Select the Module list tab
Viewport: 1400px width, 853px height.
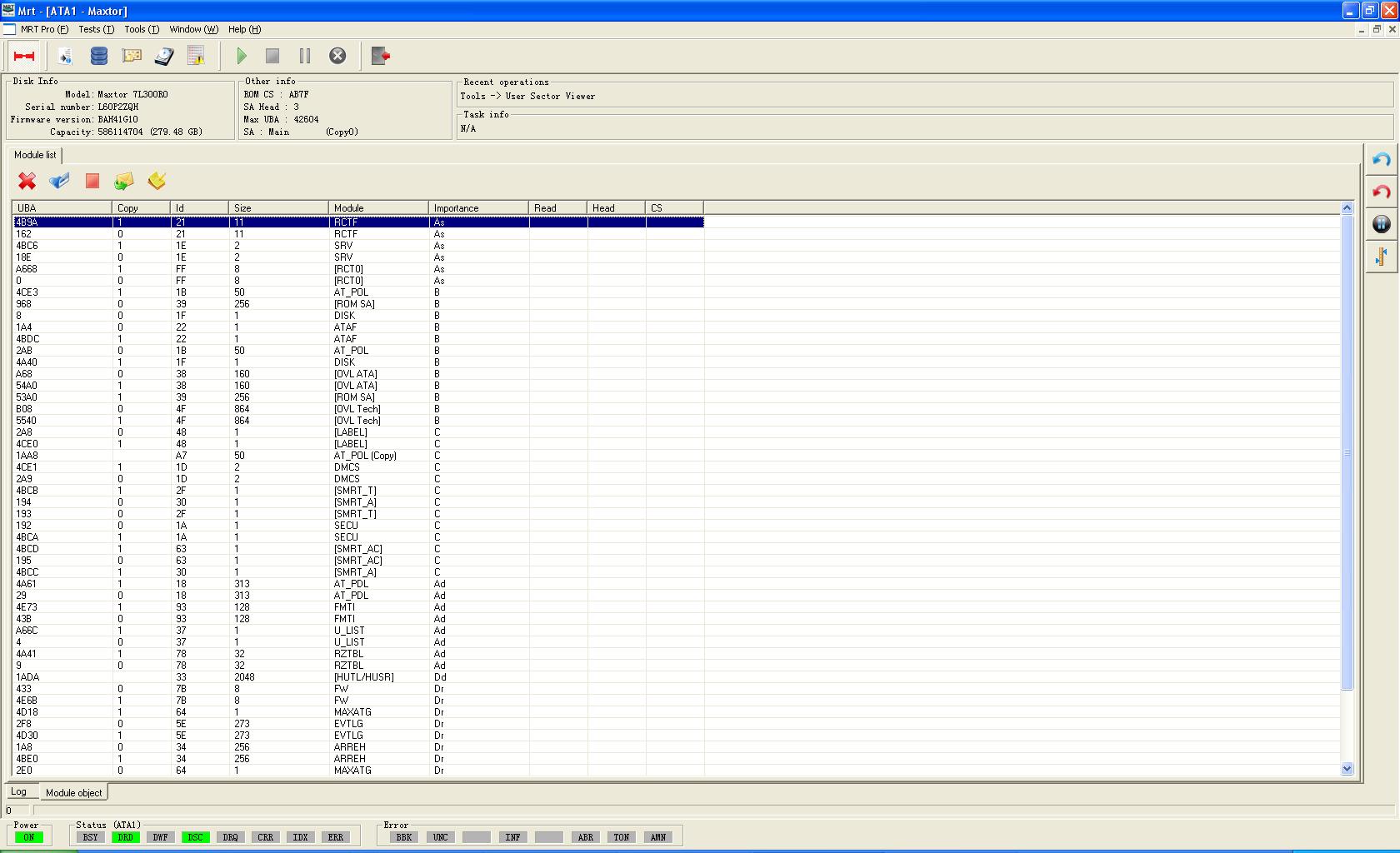(35, 155)
